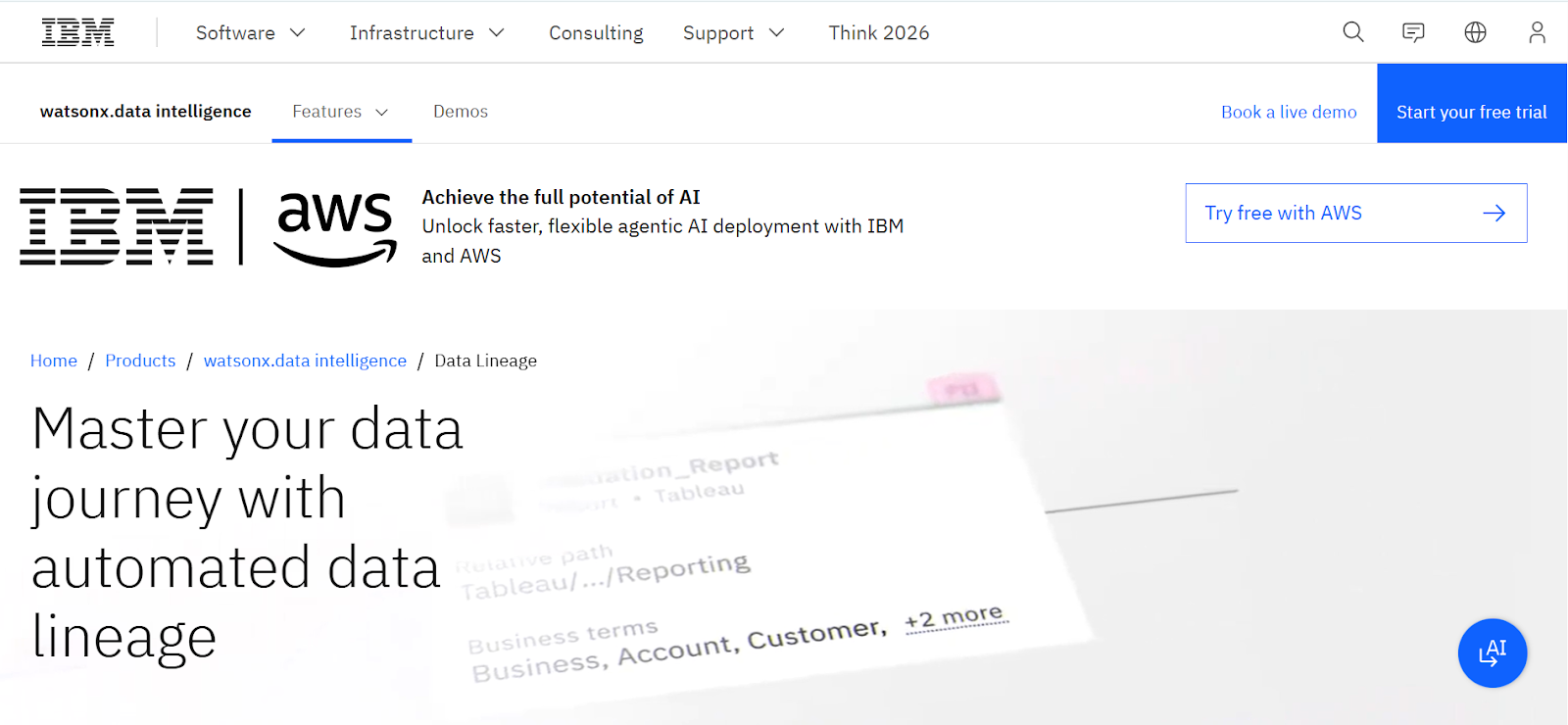Switch to the Demos tab
Viewport: 1568px width, 725px height.
coord(460,111)
